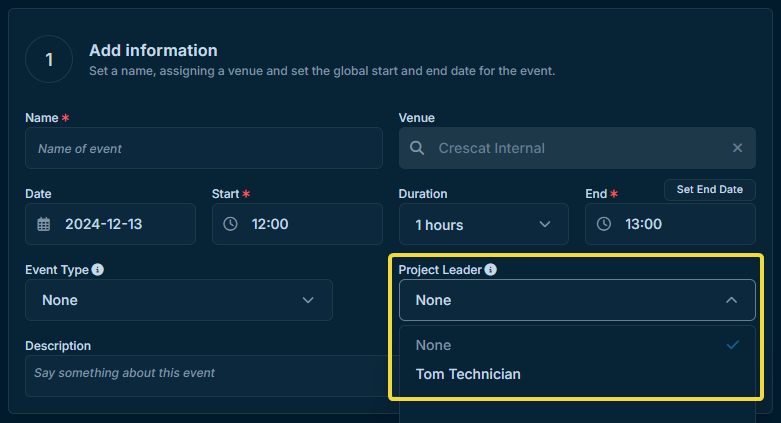Viewport: 781px width, 423px height.
Task: Click the Name of event field
Action: [x=204, y=148]
